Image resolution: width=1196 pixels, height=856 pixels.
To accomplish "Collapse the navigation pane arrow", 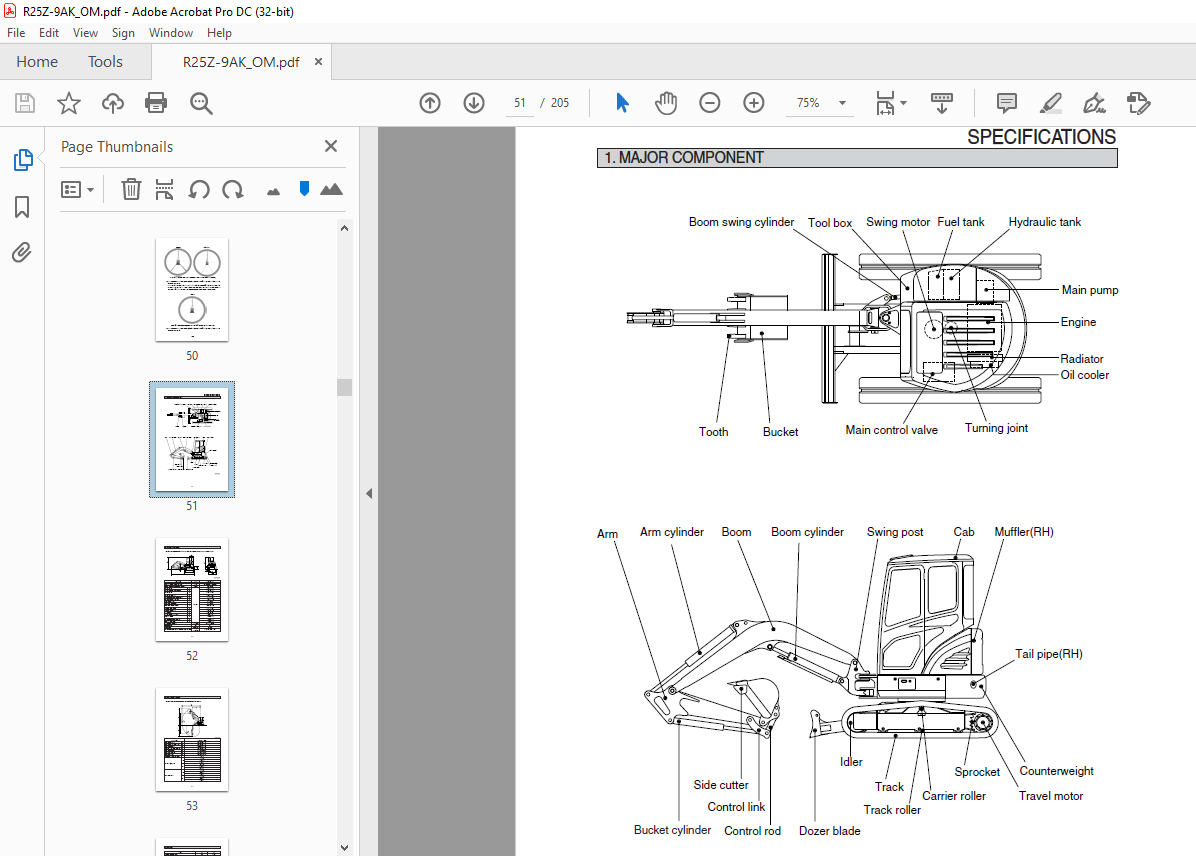I will 369,494.
